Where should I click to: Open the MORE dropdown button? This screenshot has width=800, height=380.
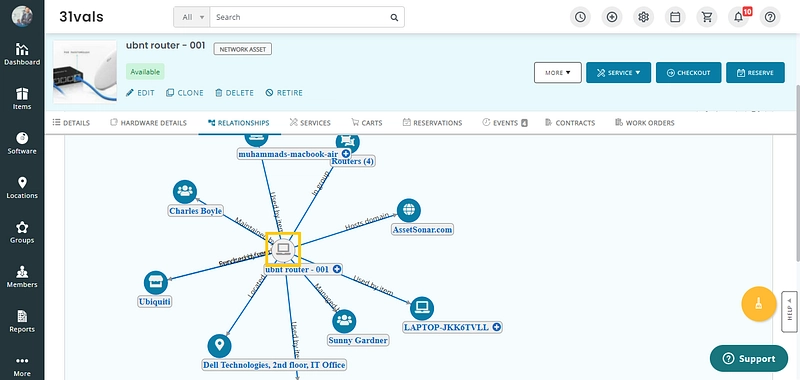[558, 72]
